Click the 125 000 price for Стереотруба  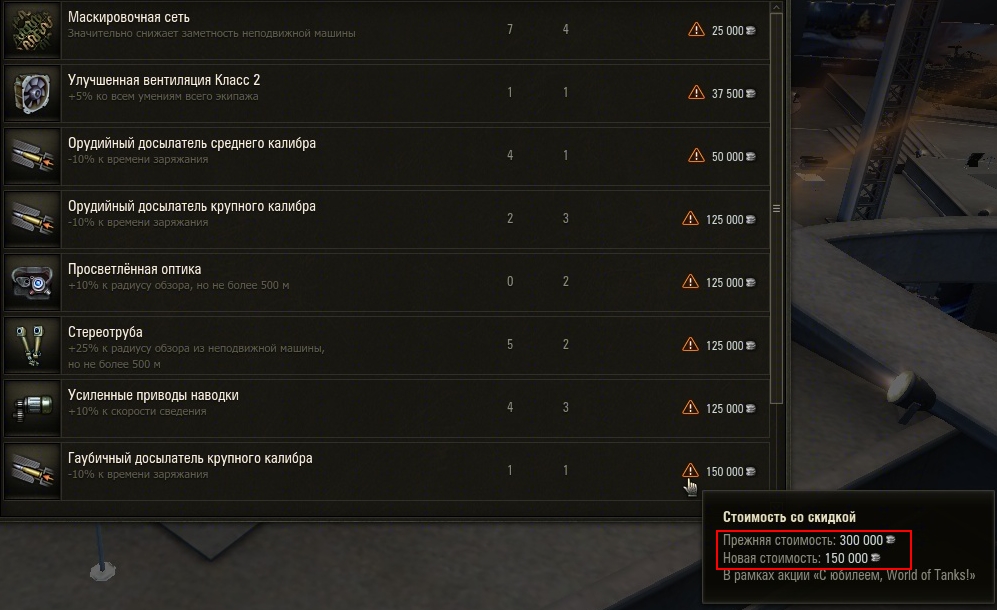coord(724,345)
